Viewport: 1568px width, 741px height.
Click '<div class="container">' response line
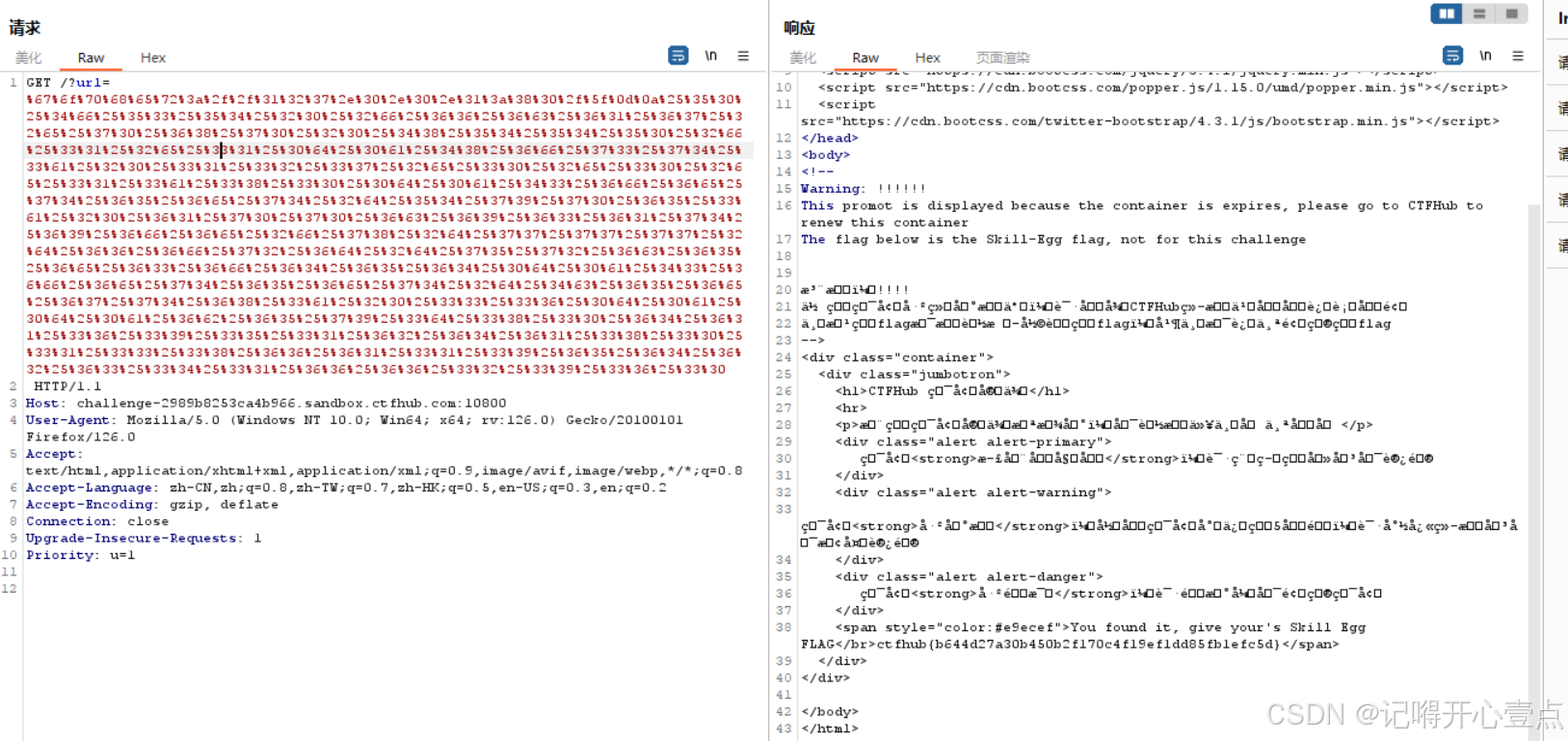897,357
